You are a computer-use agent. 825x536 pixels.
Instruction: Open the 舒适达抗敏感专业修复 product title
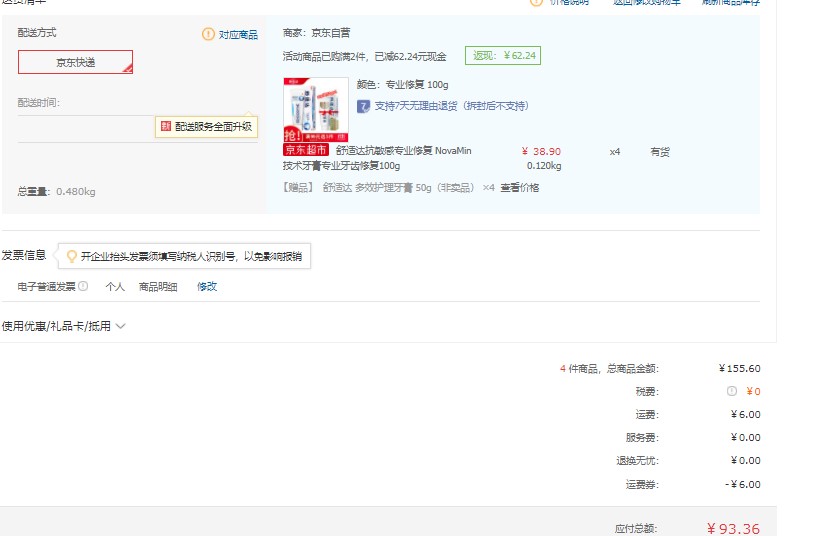377,158
